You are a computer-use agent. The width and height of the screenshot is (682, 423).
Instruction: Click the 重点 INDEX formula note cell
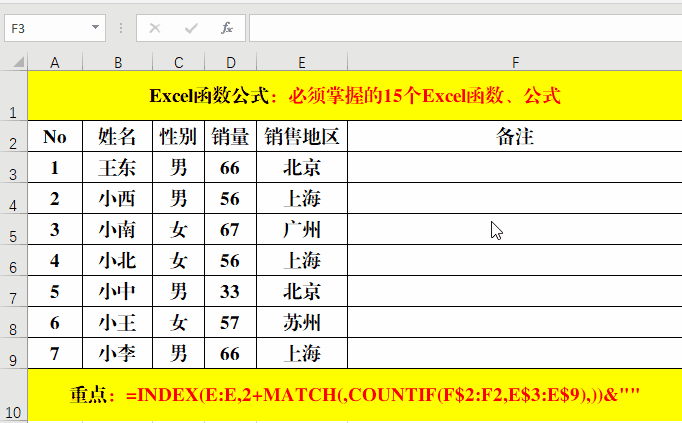pyautogui.click(x=355, y=395)
